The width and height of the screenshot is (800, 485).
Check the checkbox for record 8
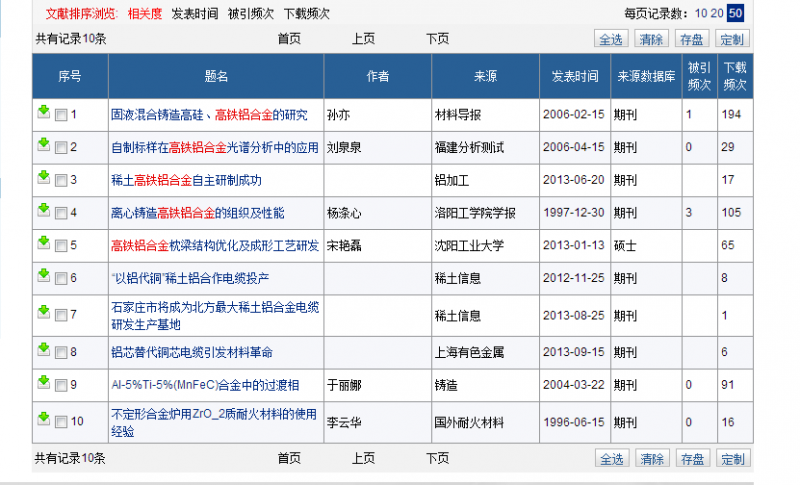pyautogui.click(x=61, y=352)
